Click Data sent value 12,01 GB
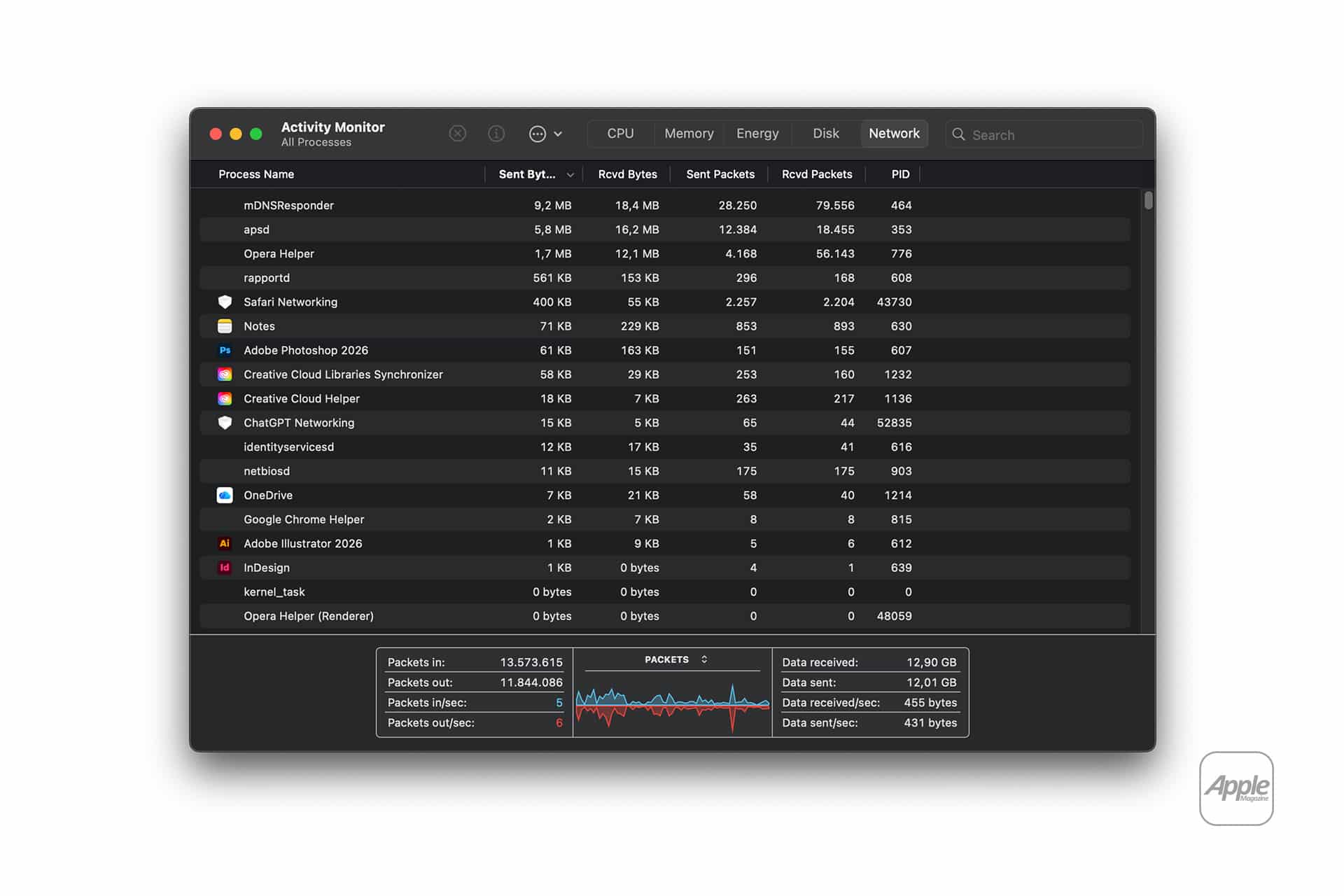The image size is (1344, 896). pyautogui.click(x=931, y=682)
